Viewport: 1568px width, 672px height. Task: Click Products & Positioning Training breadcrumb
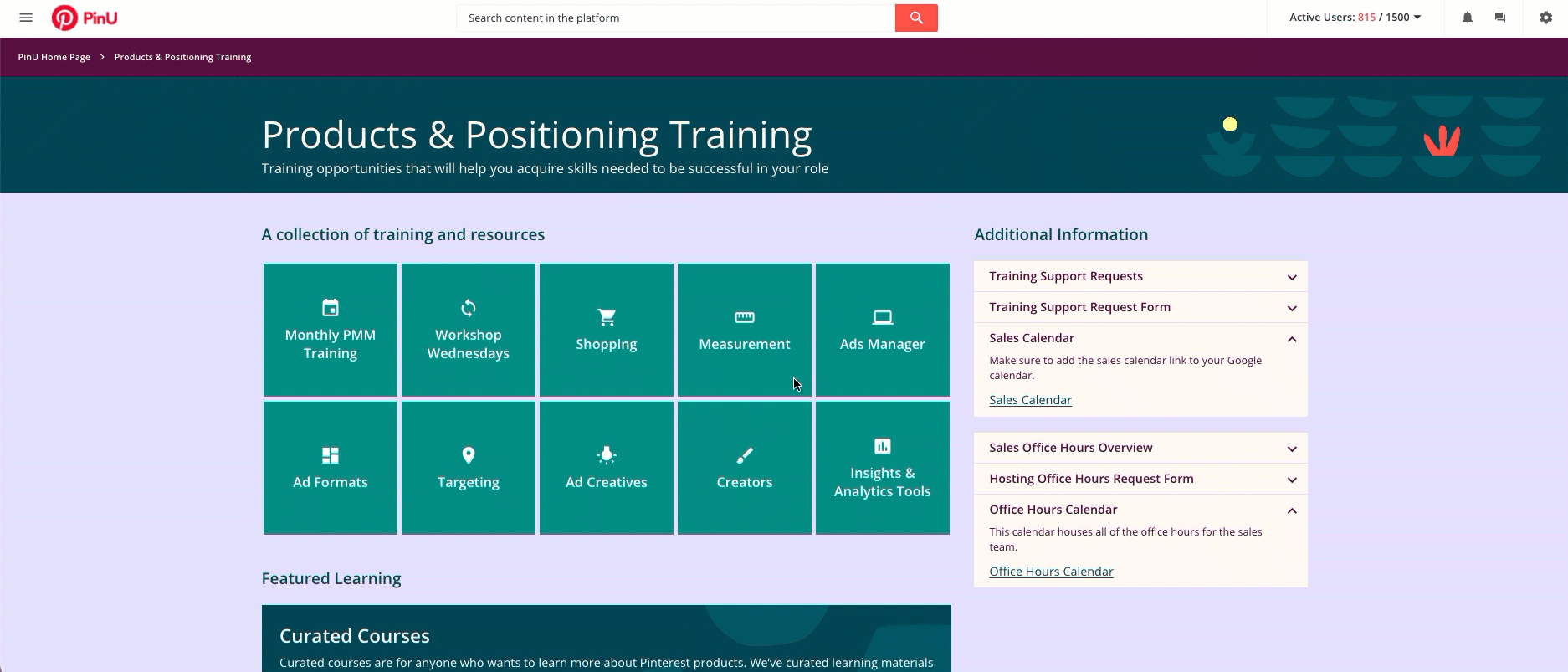[x=182, y=57]
